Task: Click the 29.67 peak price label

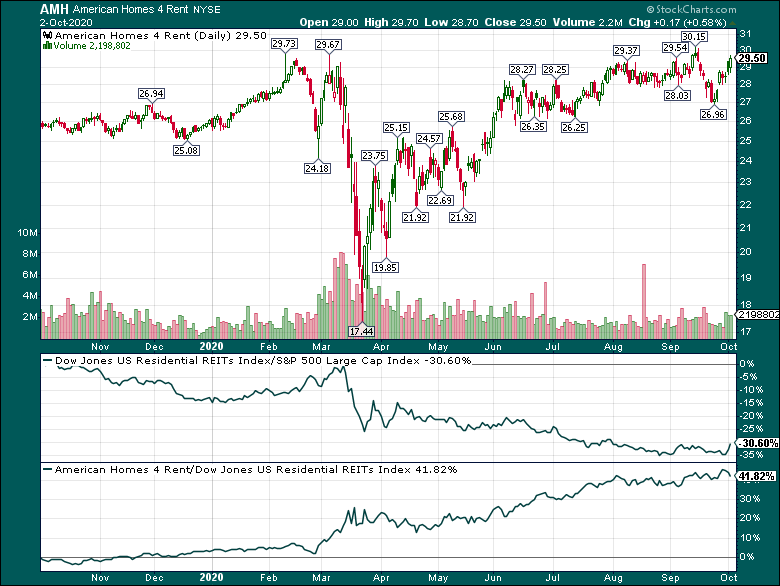Action: pos(328,45)
